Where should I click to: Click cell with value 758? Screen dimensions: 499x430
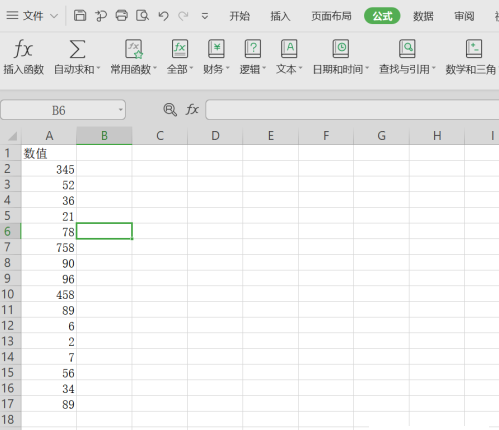point(49,247)
